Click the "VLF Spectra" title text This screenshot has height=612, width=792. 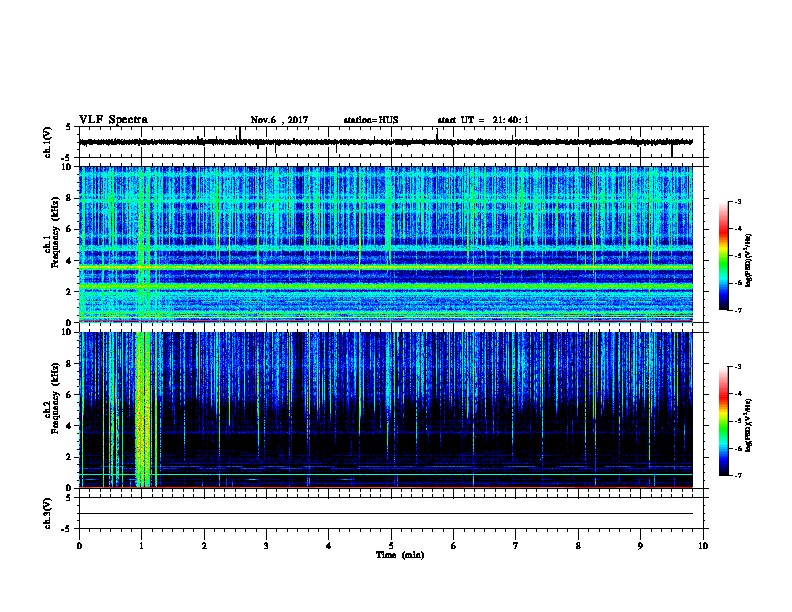tap(113, 120)
